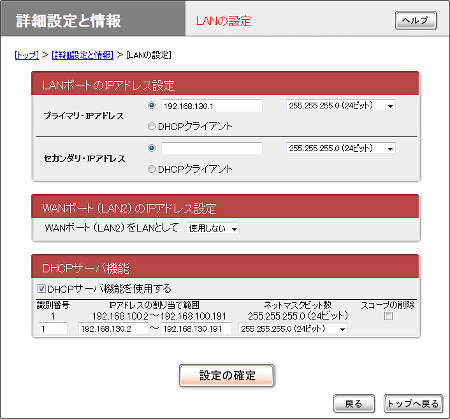Viewport: 450px width, 419px height.
Task: Click the LANの設定 page title
Action: click(224, 21)
